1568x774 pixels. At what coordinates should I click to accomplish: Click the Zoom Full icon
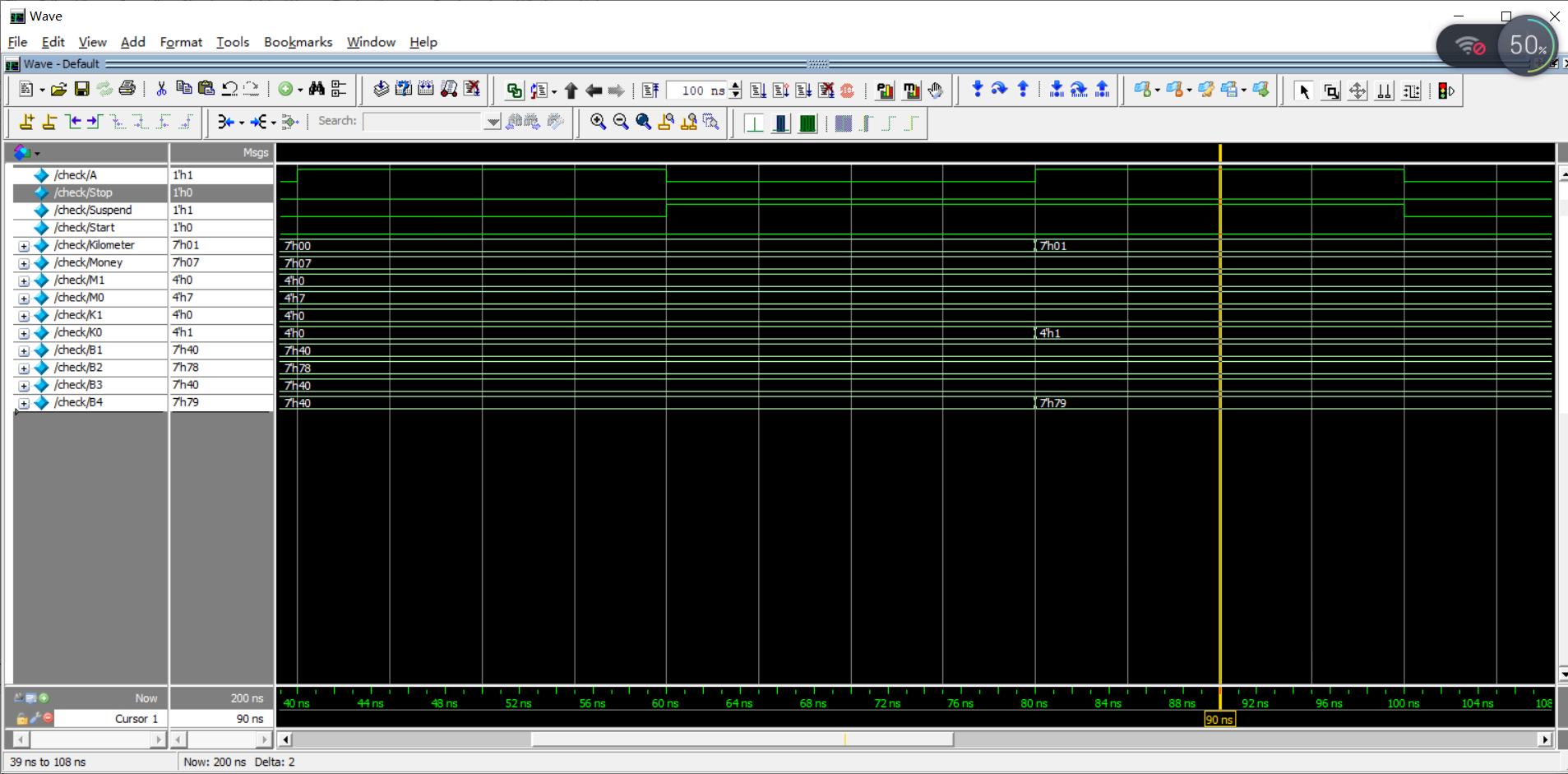pos(644,122)
